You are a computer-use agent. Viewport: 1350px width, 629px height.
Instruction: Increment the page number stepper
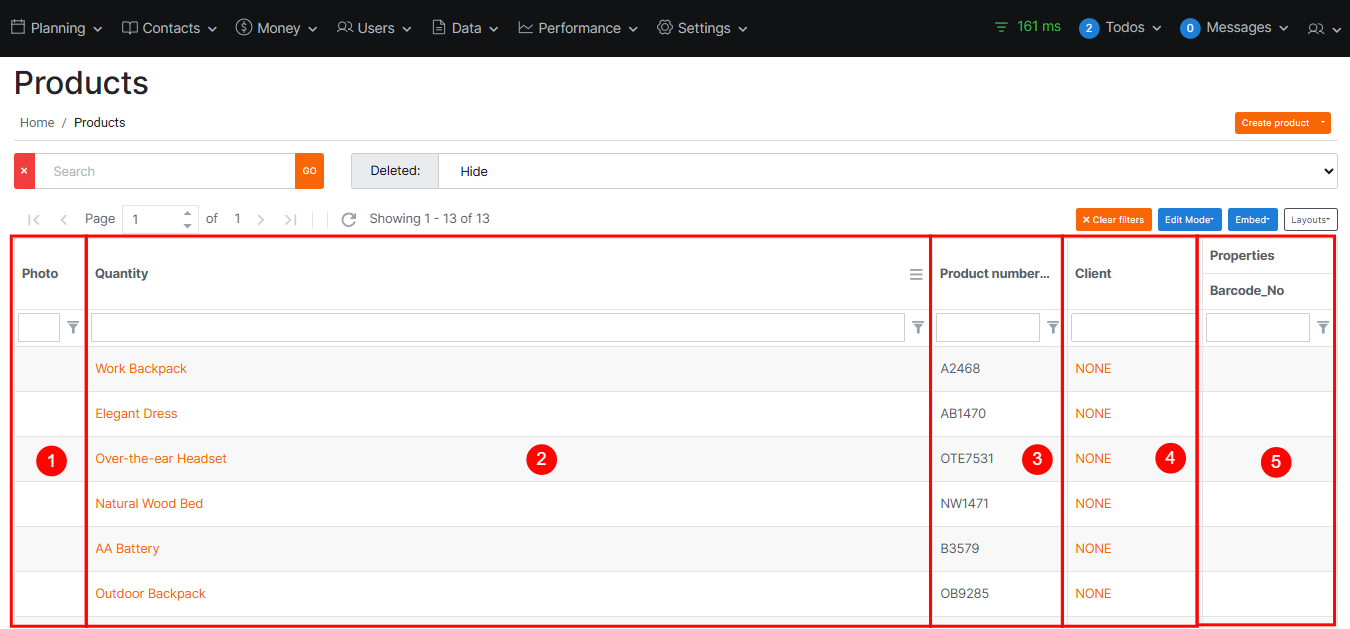(187, 213)
